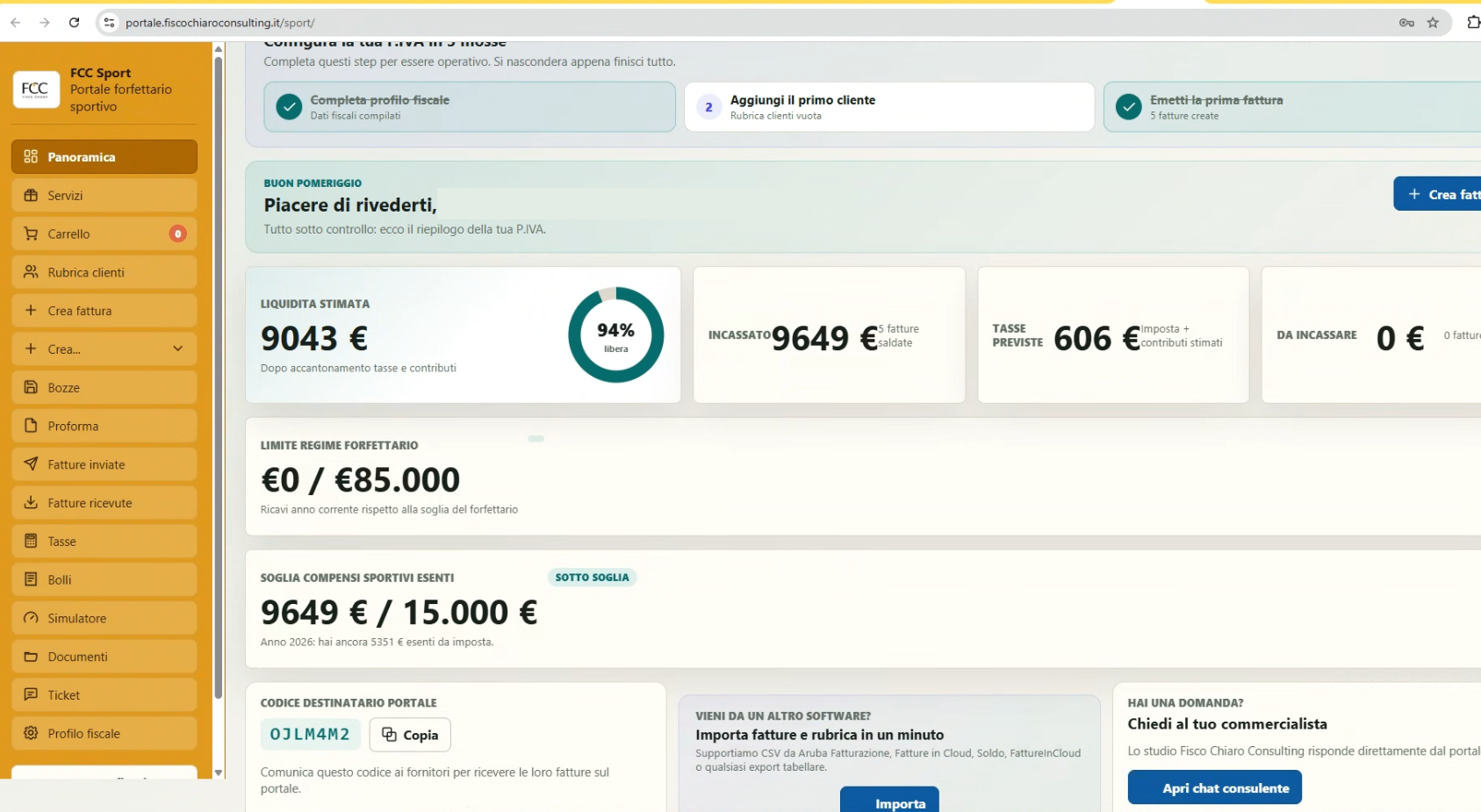Screen dimensions: 1481x812
Task: Click the INCASSATO 9649 € amount
Action: pos(824,338)
